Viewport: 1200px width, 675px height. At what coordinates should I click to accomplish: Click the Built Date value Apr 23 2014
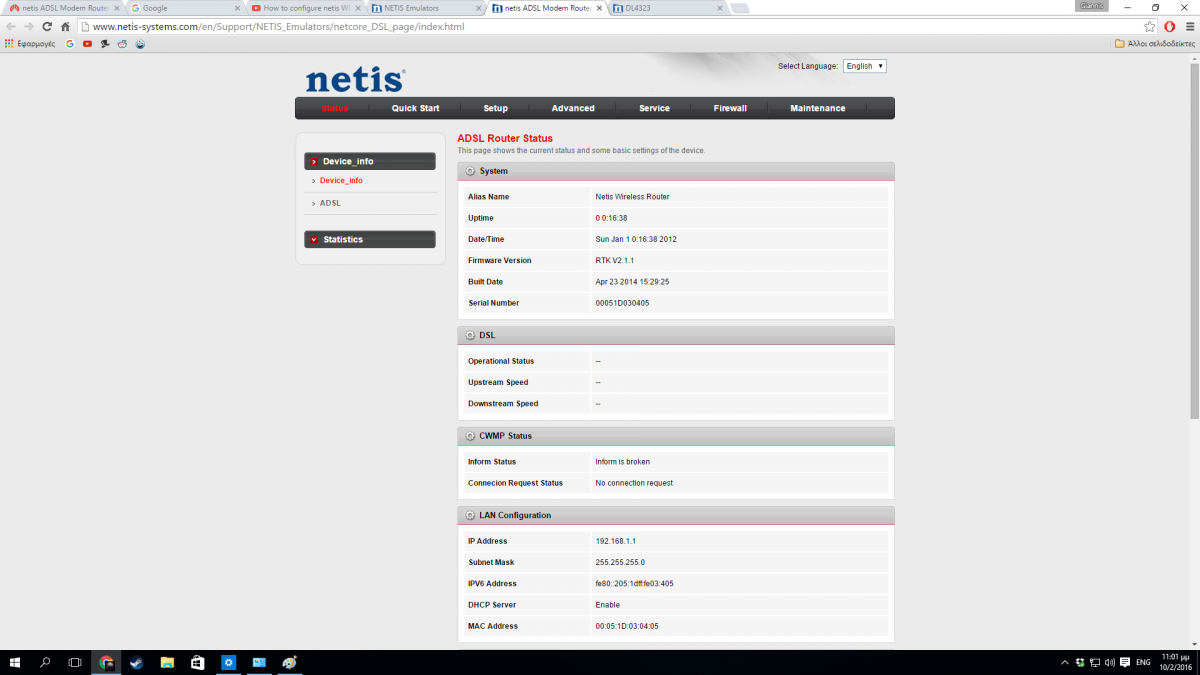pos(632,282)
